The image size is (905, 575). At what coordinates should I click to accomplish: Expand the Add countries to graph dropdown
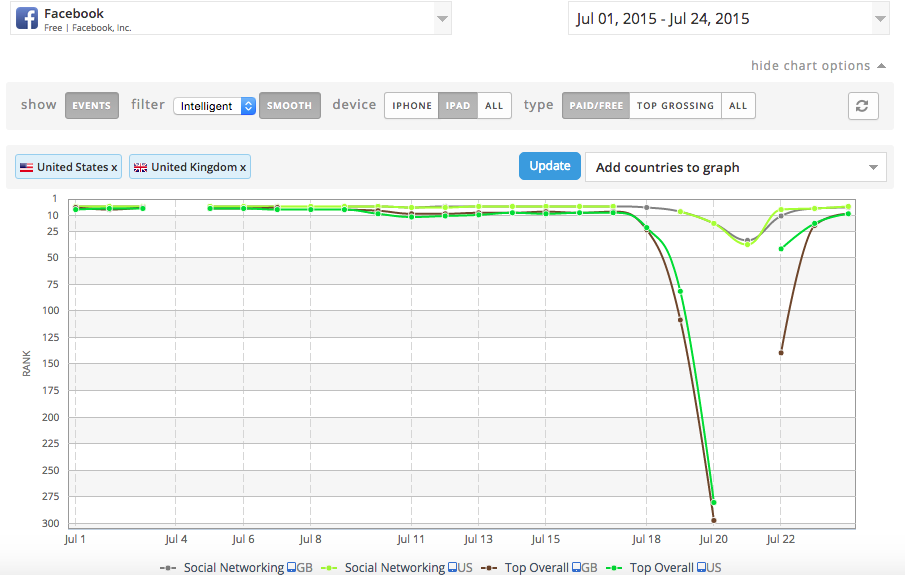(x=735, y=167)
